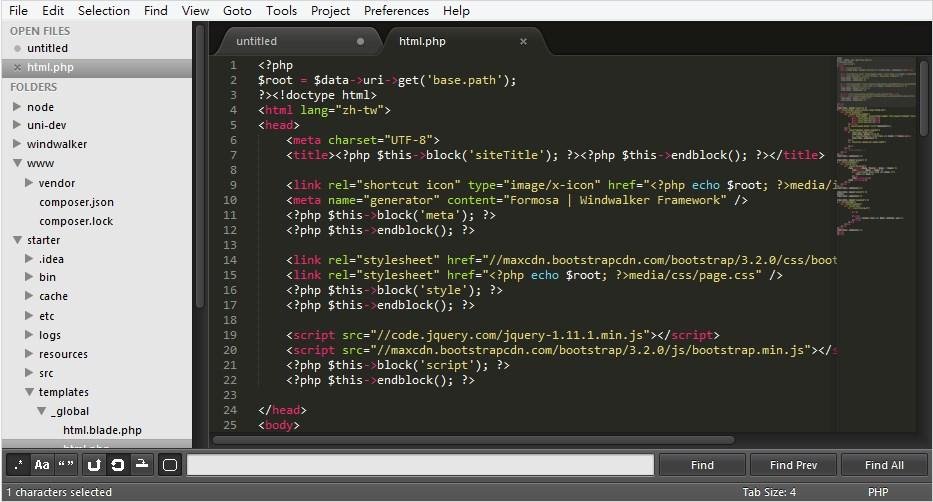Expand the vendor folder
The image size is (933, 502).
(x=29, y=183)
